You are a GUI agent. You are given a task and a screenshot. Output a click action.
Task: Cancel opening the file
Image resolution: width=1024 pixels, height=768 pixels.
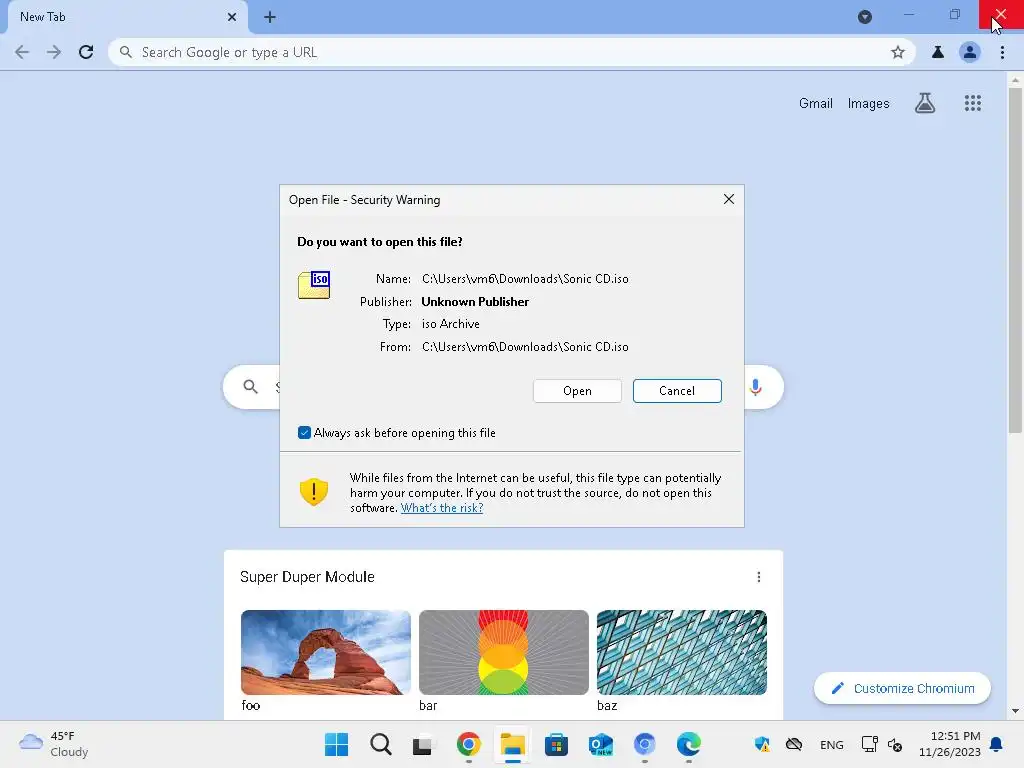[x=677, y=391]
